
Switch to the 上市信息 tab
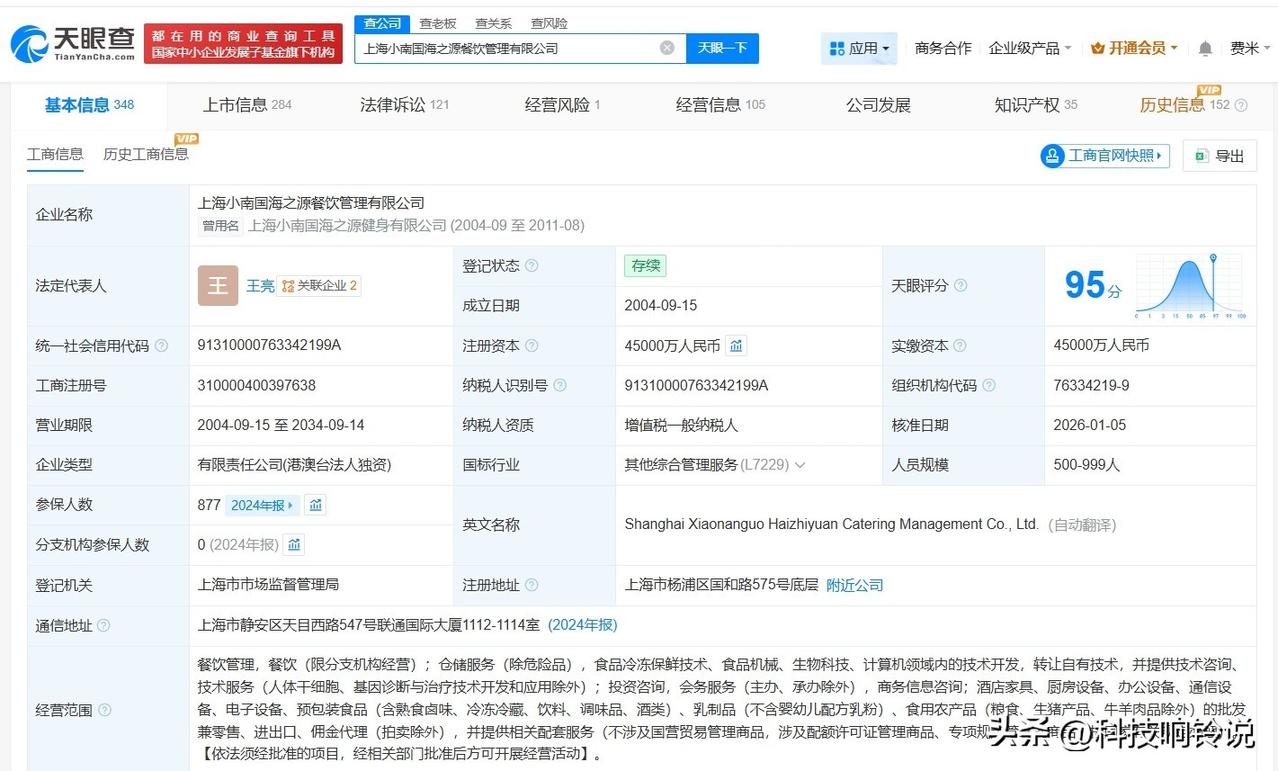247,105
